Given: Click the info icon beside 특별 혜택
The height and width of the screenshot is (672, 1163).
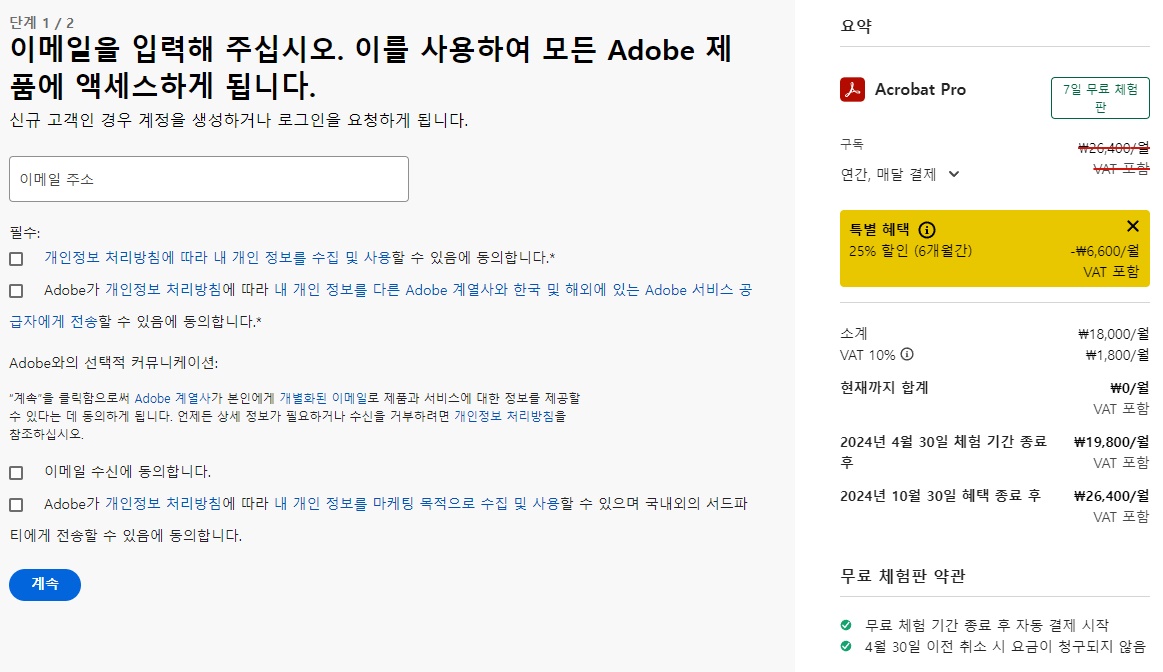Looking at the screenshot, I should click(926, 230).
